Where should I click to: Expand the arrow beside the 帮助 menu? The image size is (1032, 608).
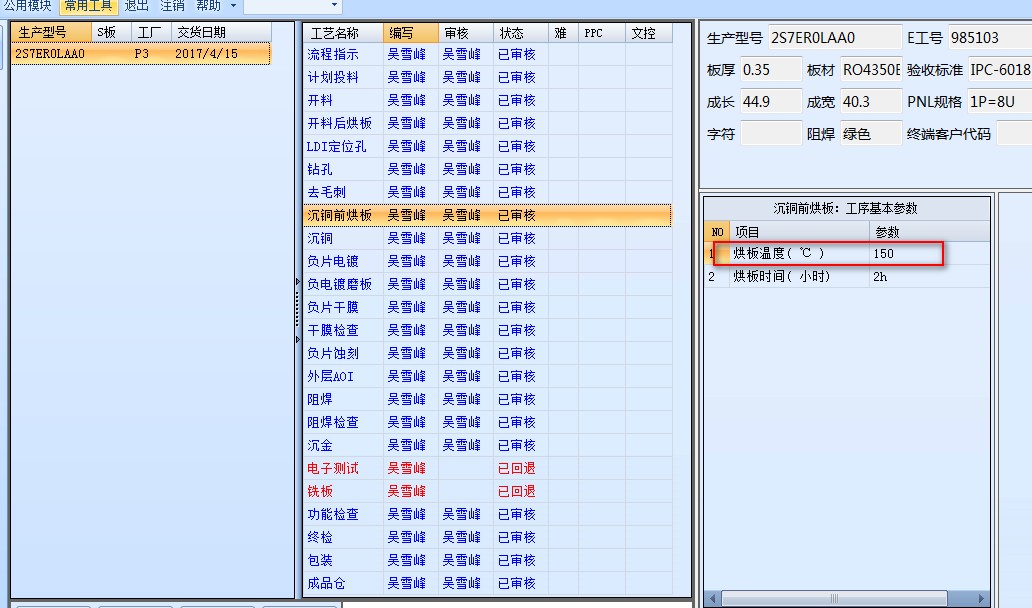click(x=233, y=6)
